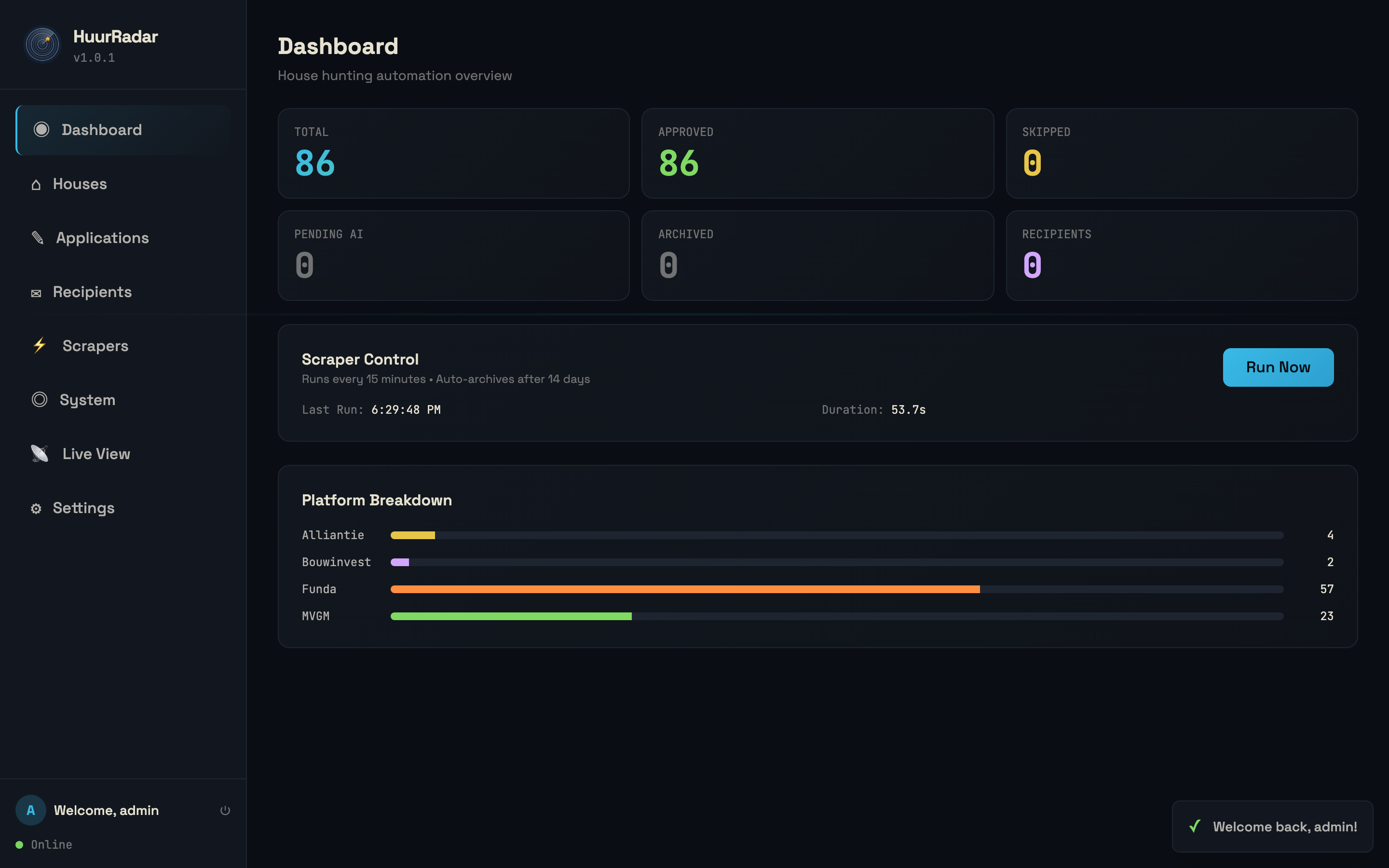Click the "v1.0.1" version label
The width and height of the screenshot is (1389, 868).
pos(94,57)
